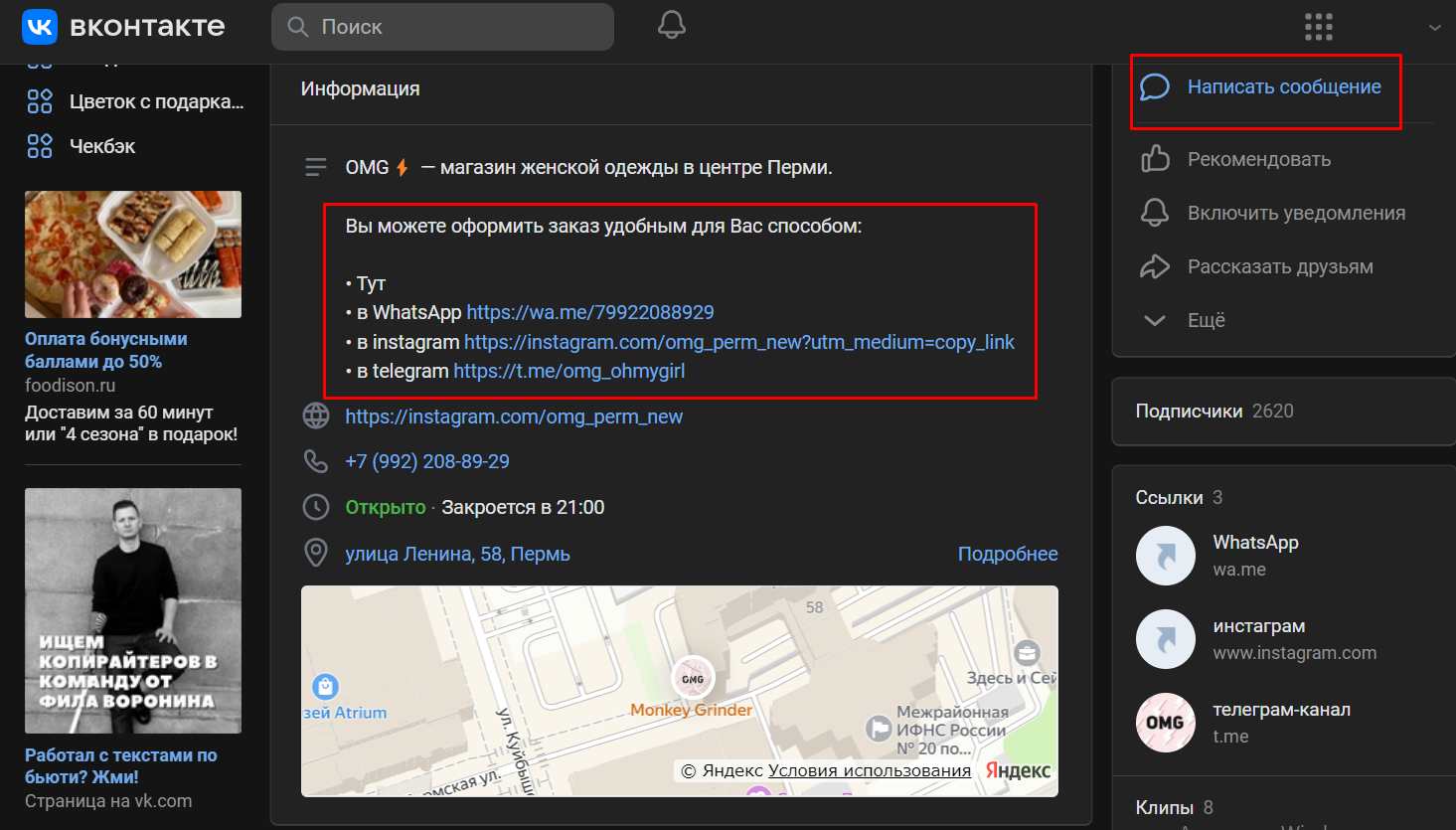Click the Поиск search field

442,27
